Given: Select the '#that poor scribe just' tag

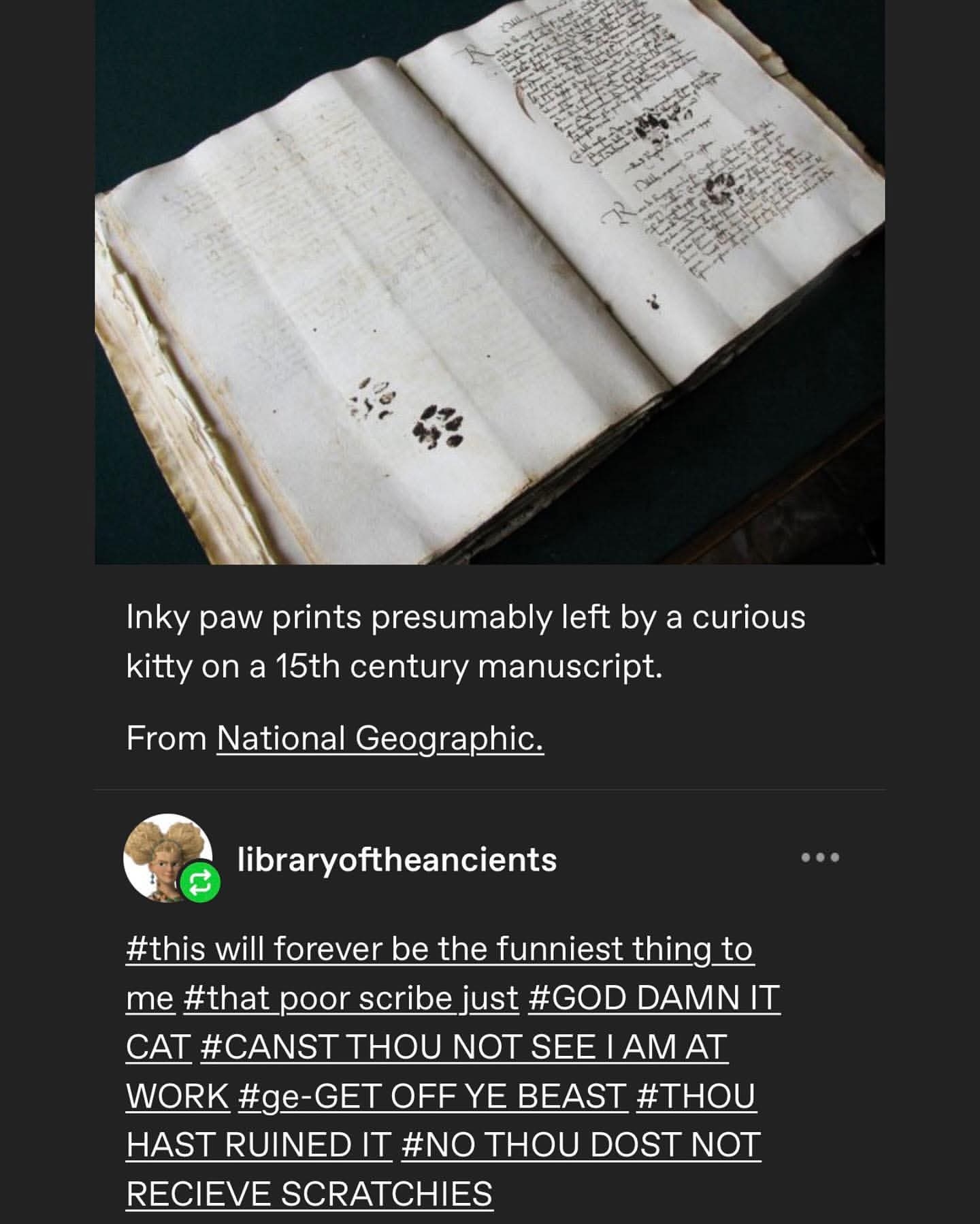Looking at the screenshot, I should [x=350, y=998].
